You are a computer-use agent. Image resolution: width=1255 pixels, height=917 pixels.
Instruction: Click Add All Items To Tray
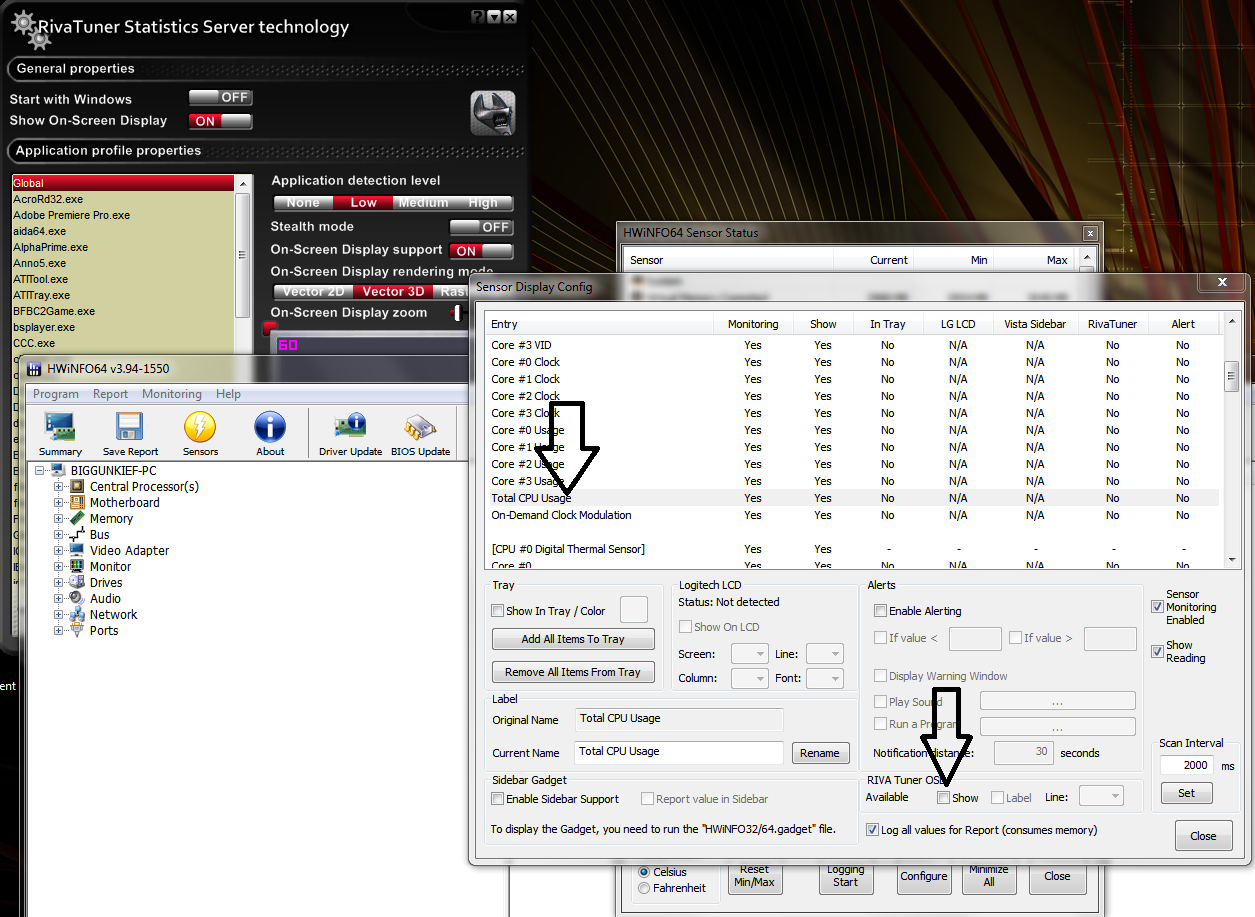point(573,639)
